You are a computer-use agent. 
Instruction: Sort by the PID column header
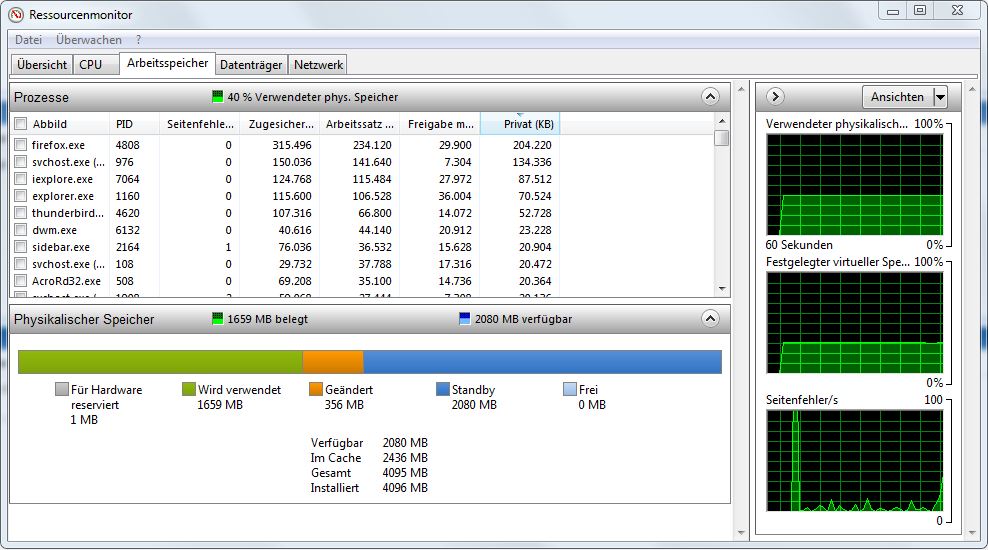(134, 123)
